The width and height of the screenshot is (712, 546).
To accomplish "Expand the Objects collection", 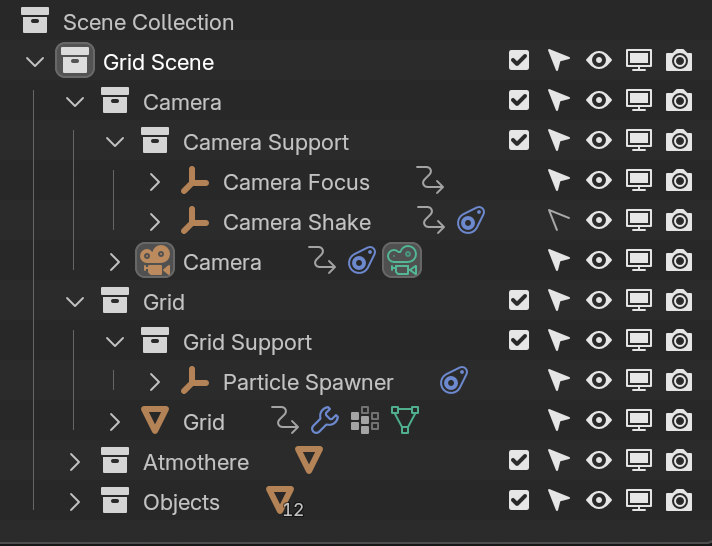I will [x=75, y=502].
